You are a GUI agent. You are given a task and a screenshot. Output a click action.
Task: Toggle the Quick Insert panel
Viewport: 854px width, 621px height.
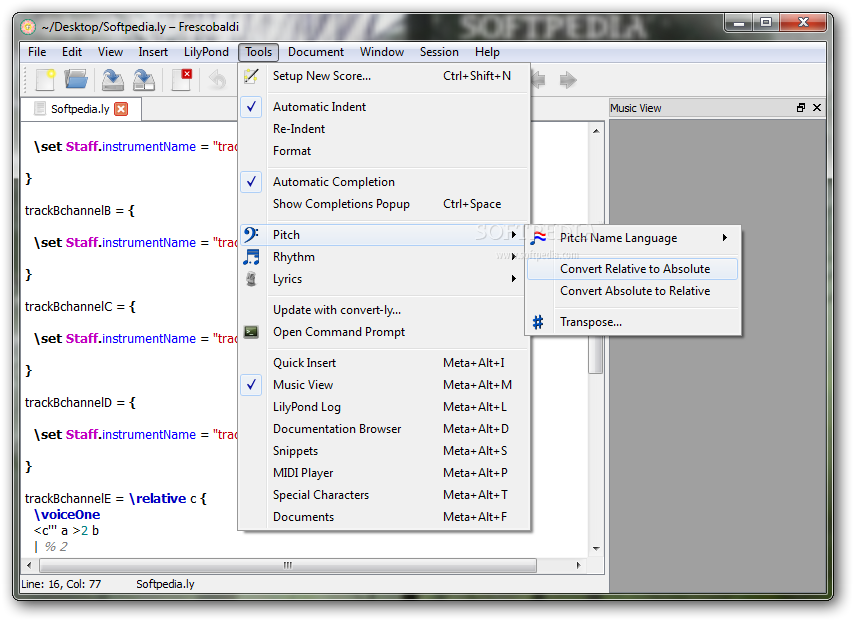pyautogui.click(x=385, y=363)
